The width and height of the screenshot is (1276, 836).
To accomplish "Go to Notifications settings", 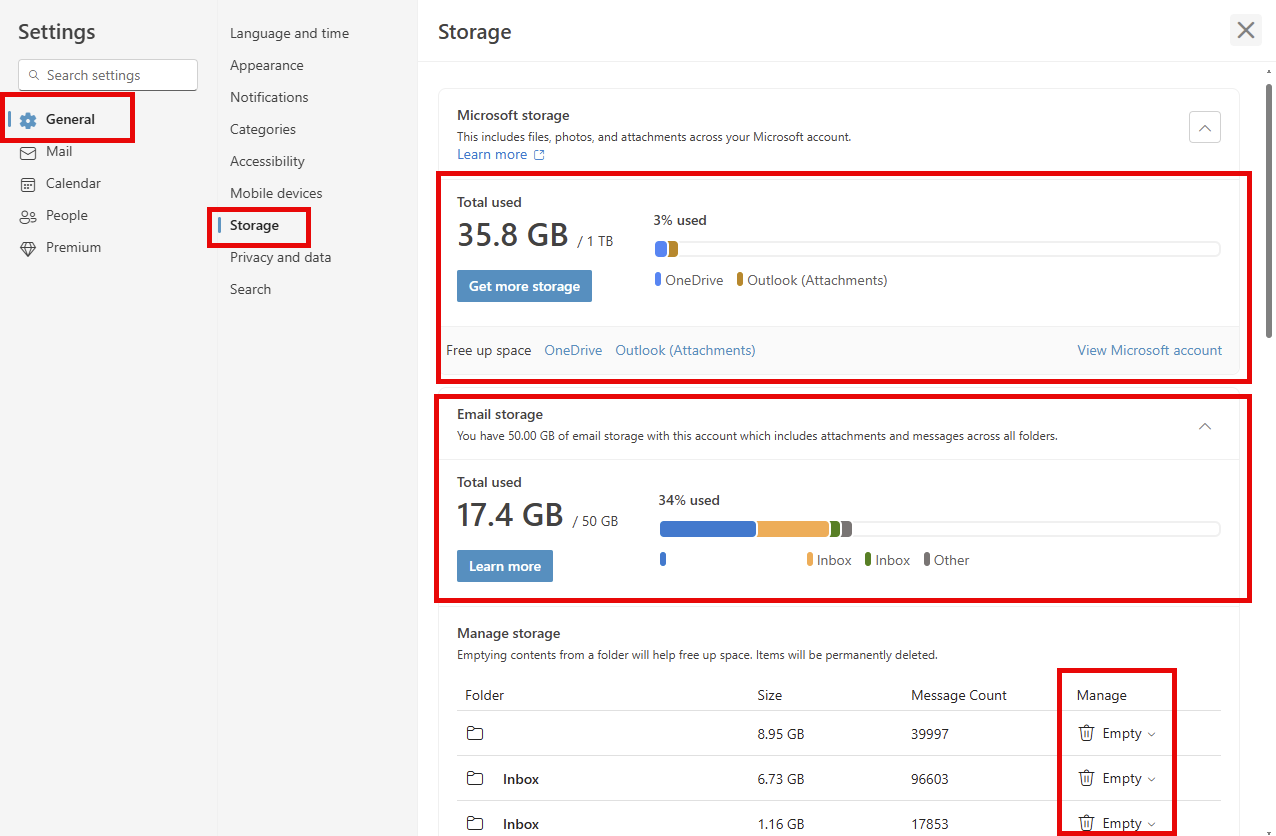I will click(x=269, y=97).
